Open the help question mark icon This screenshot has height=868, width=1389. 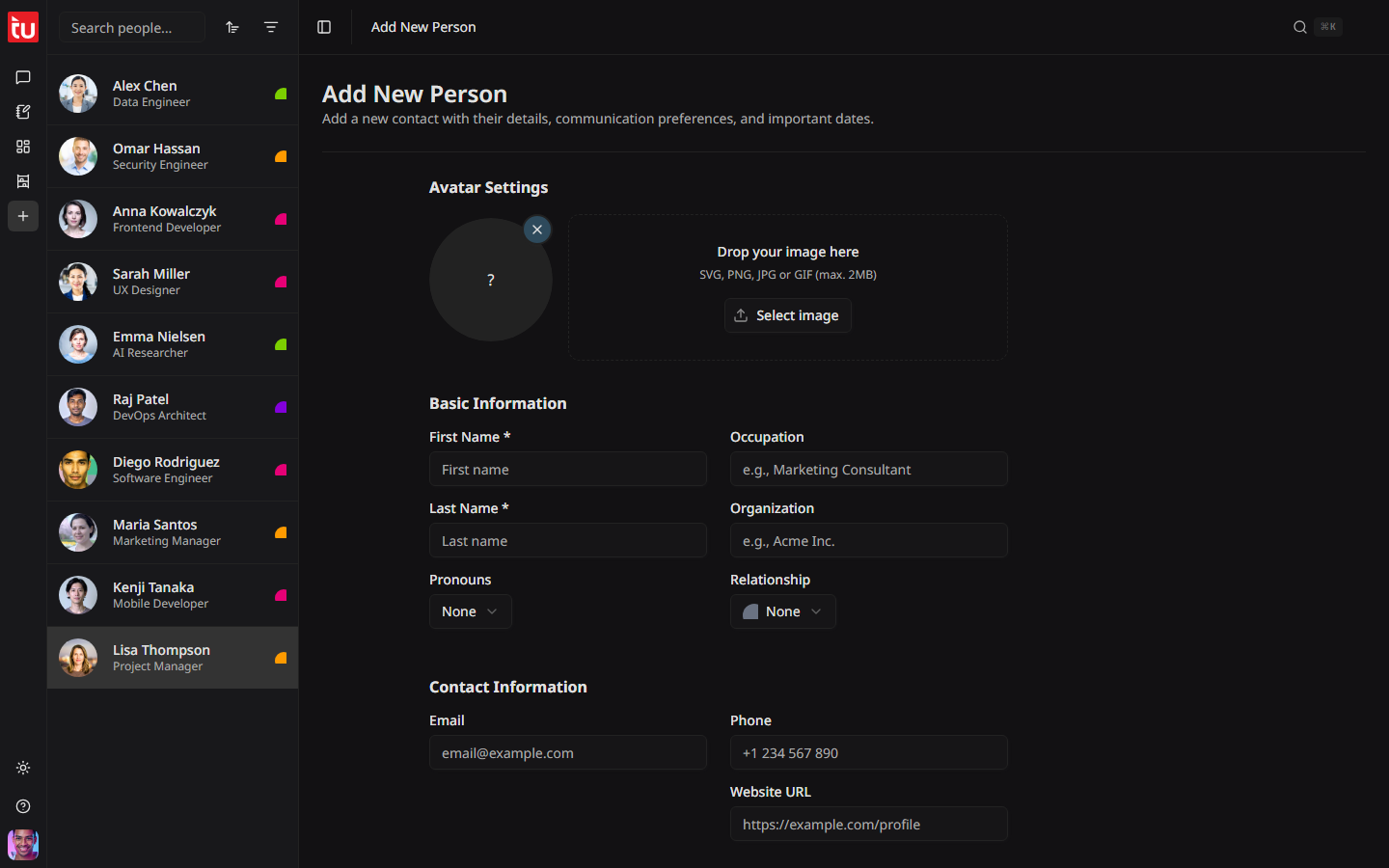[x=23, y=806]
